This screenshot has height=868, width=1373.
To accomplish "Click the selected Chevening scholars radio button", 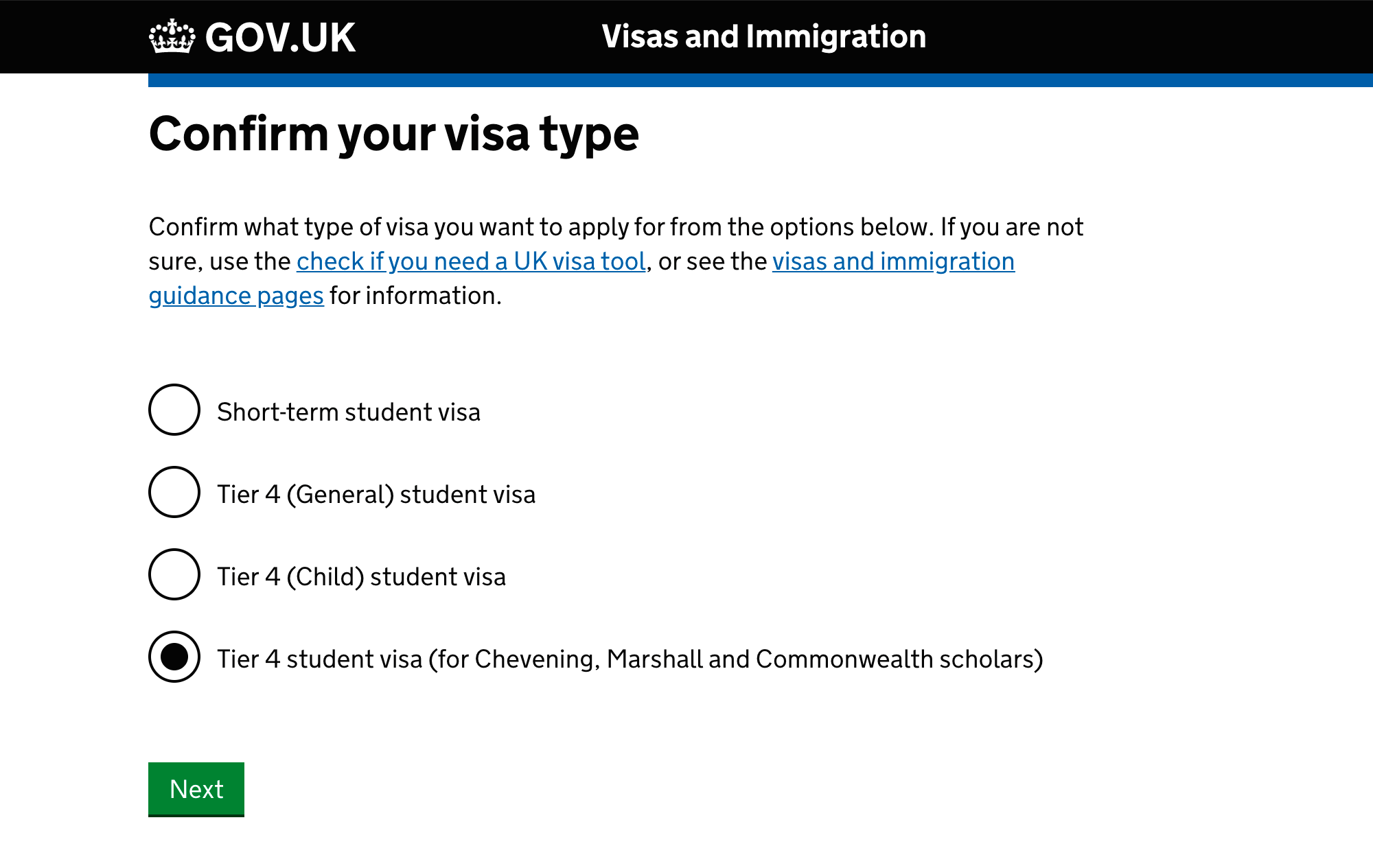I will (174, 657).
